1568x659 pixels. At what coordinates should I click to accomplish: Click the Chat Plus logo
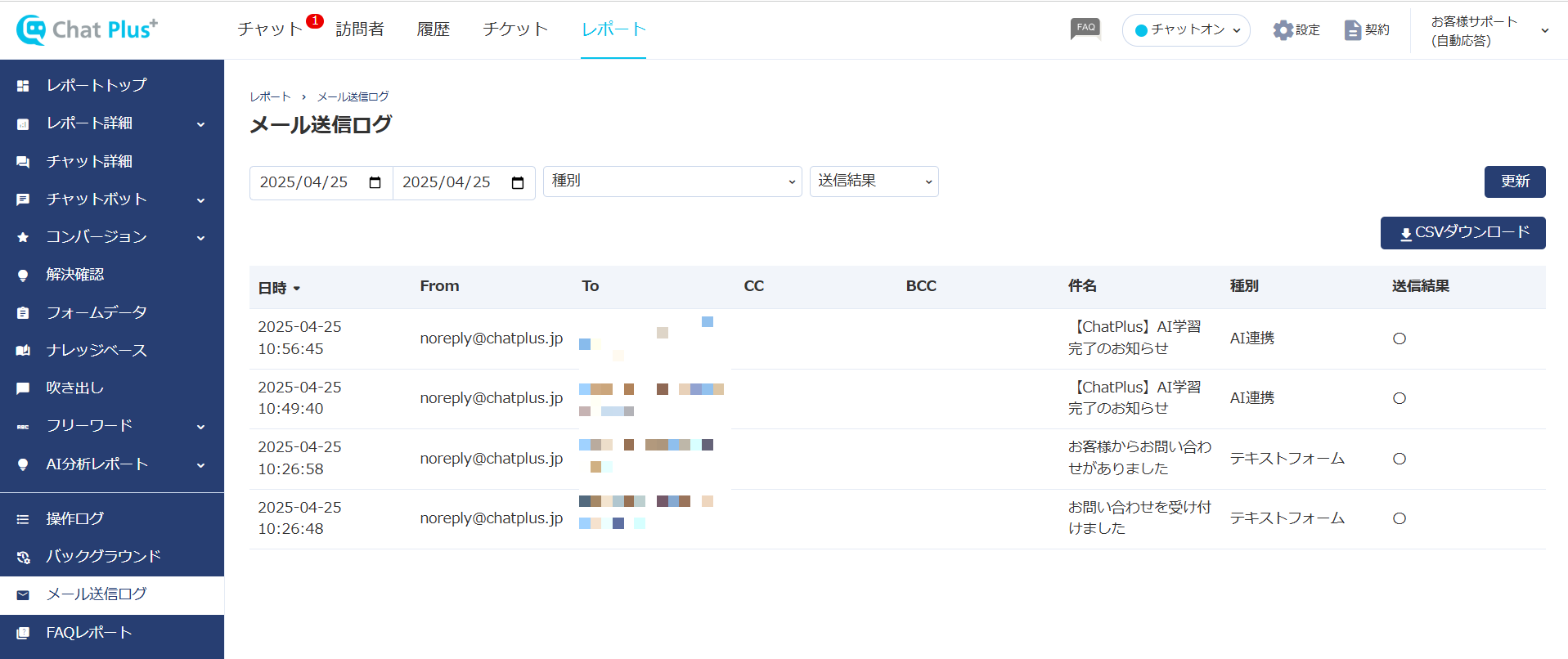tap(88, 29)
